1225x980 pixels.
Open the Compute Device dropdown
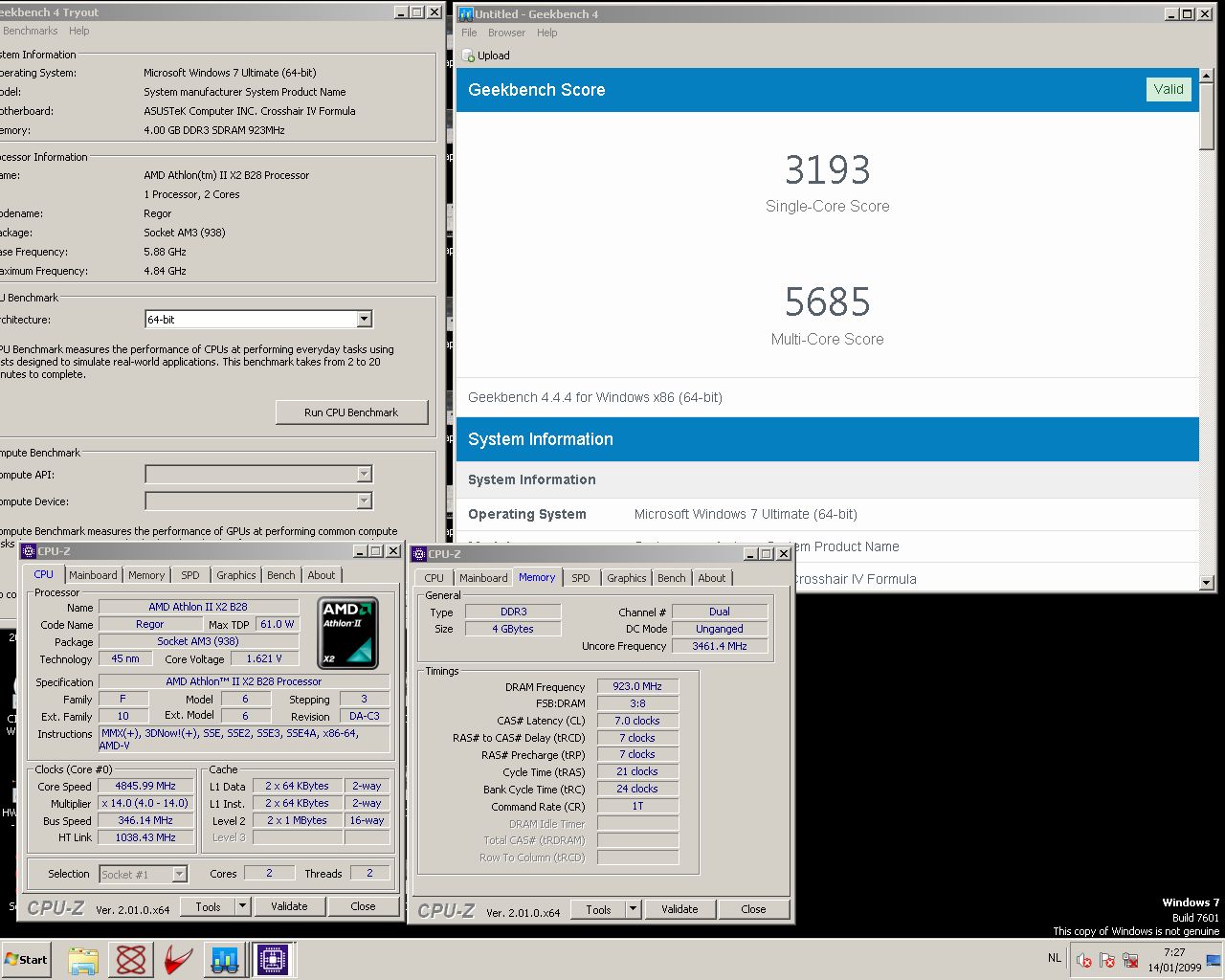pos(364,501)
